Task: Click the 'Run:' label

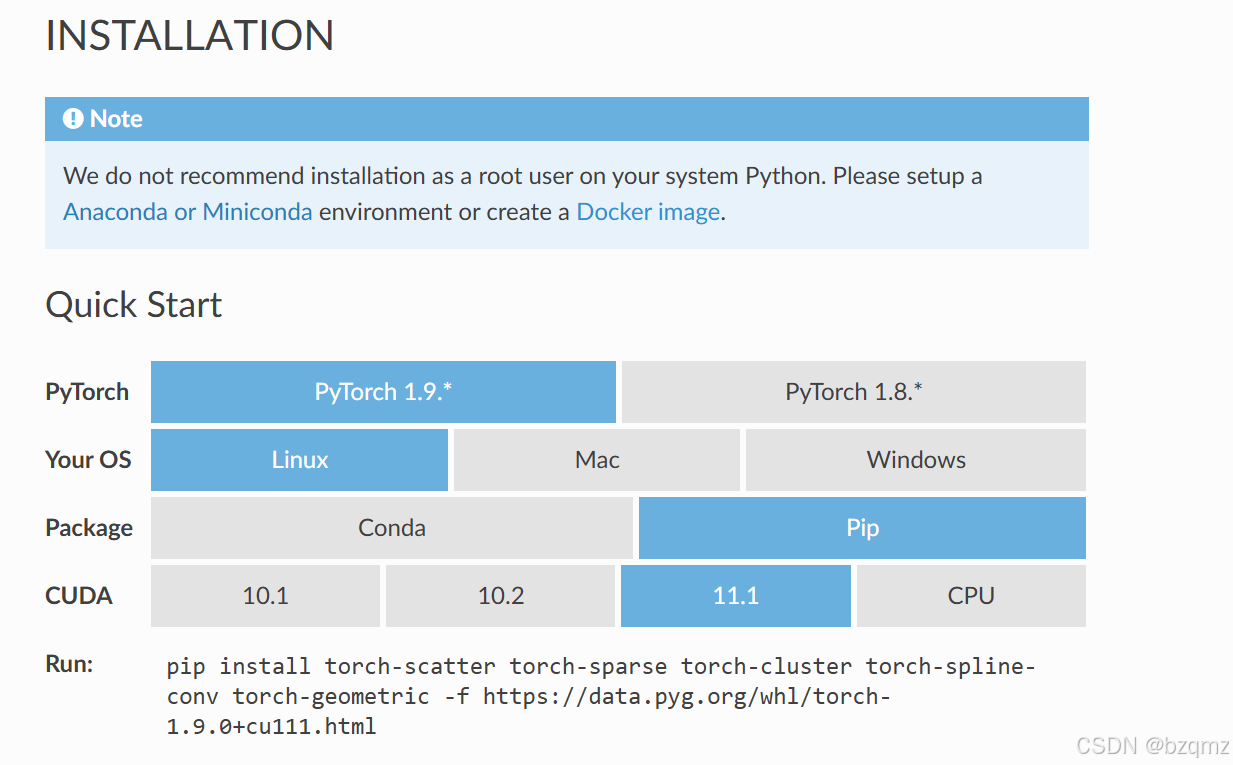Action: 69,664
